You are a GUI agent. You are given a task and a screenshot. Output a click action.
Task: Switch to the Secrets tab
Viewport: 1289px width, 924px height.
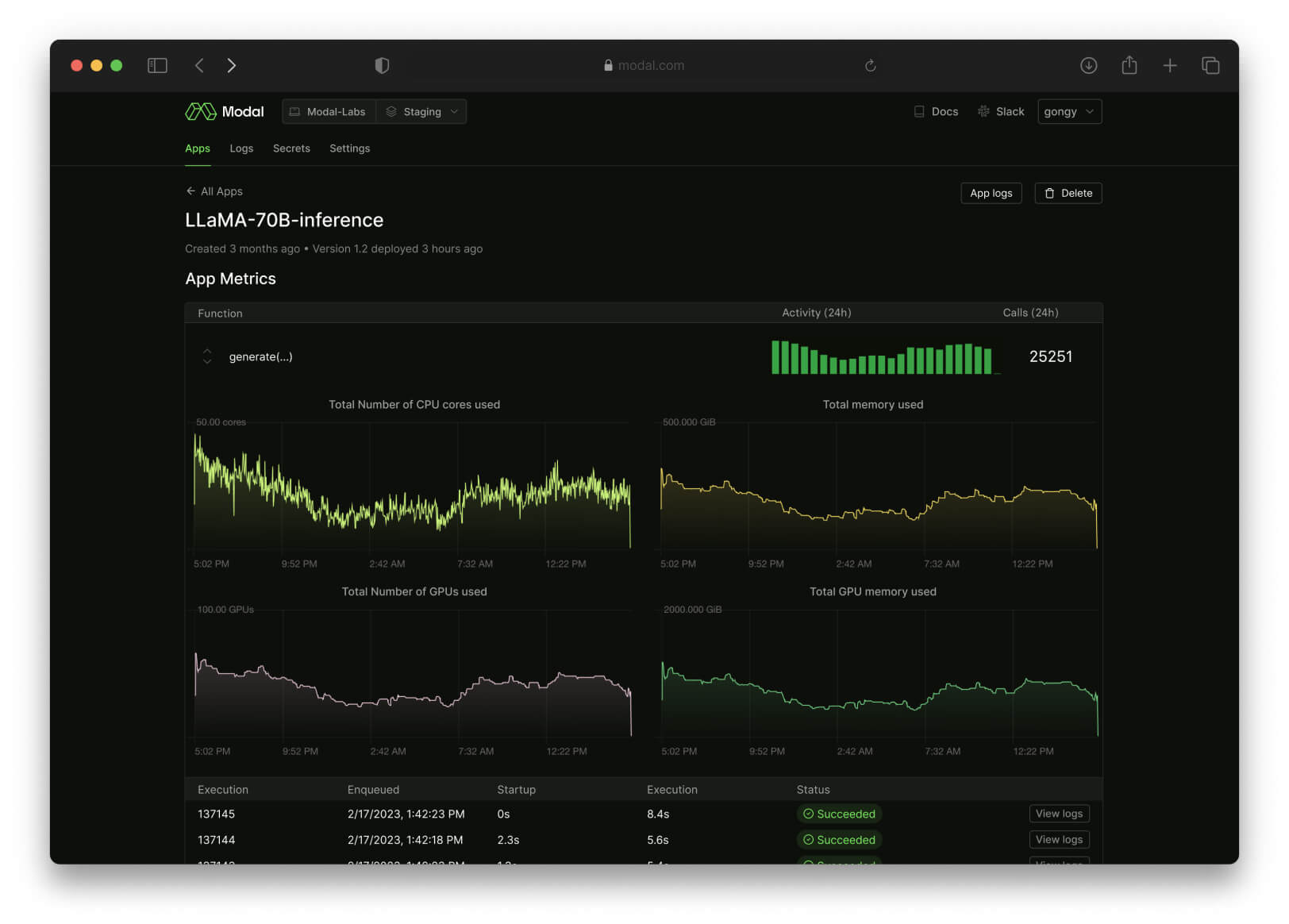[291, 148]
